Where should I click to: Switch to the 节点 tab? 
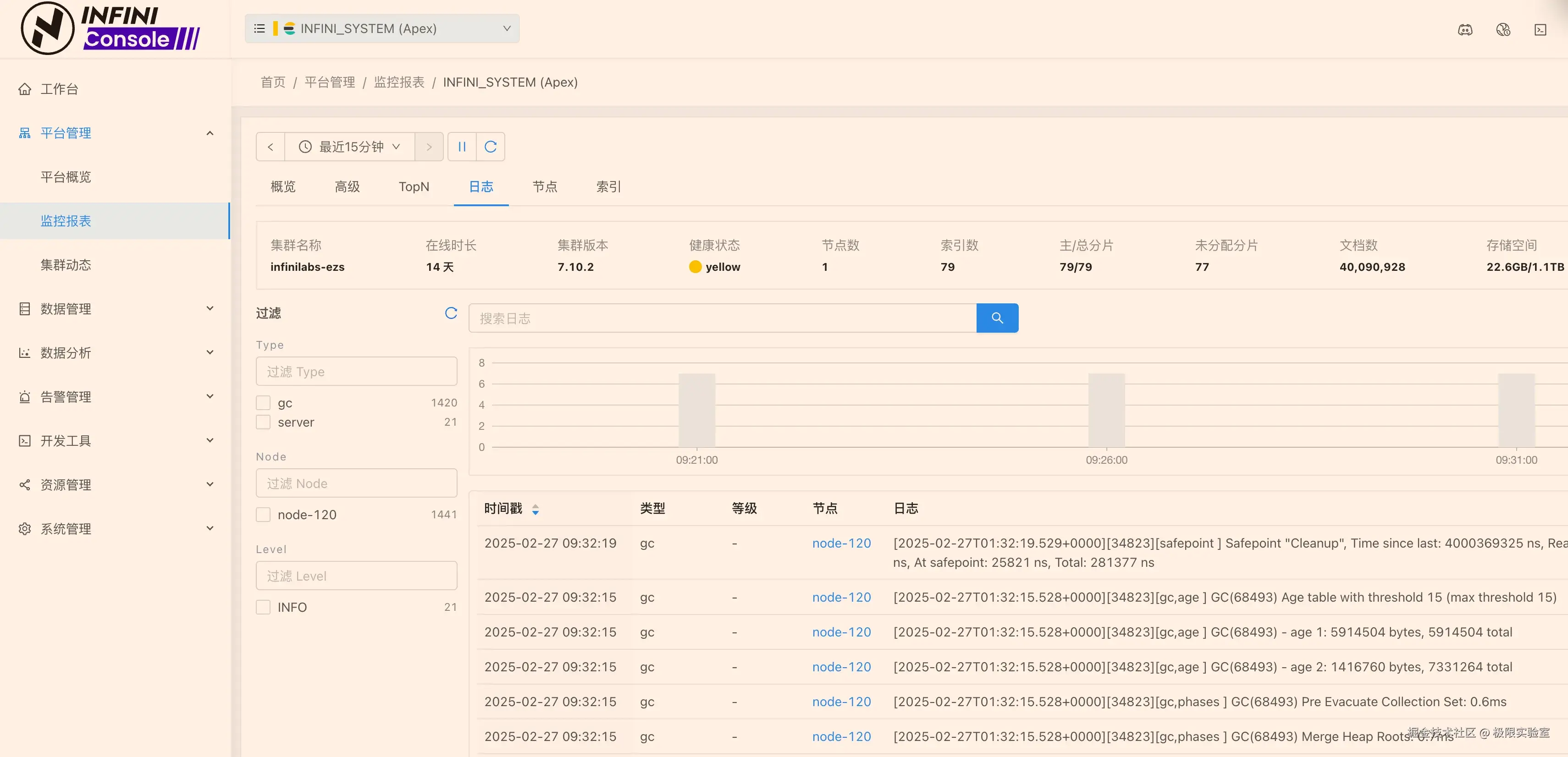pyautogui.click(x=545, y=187)
